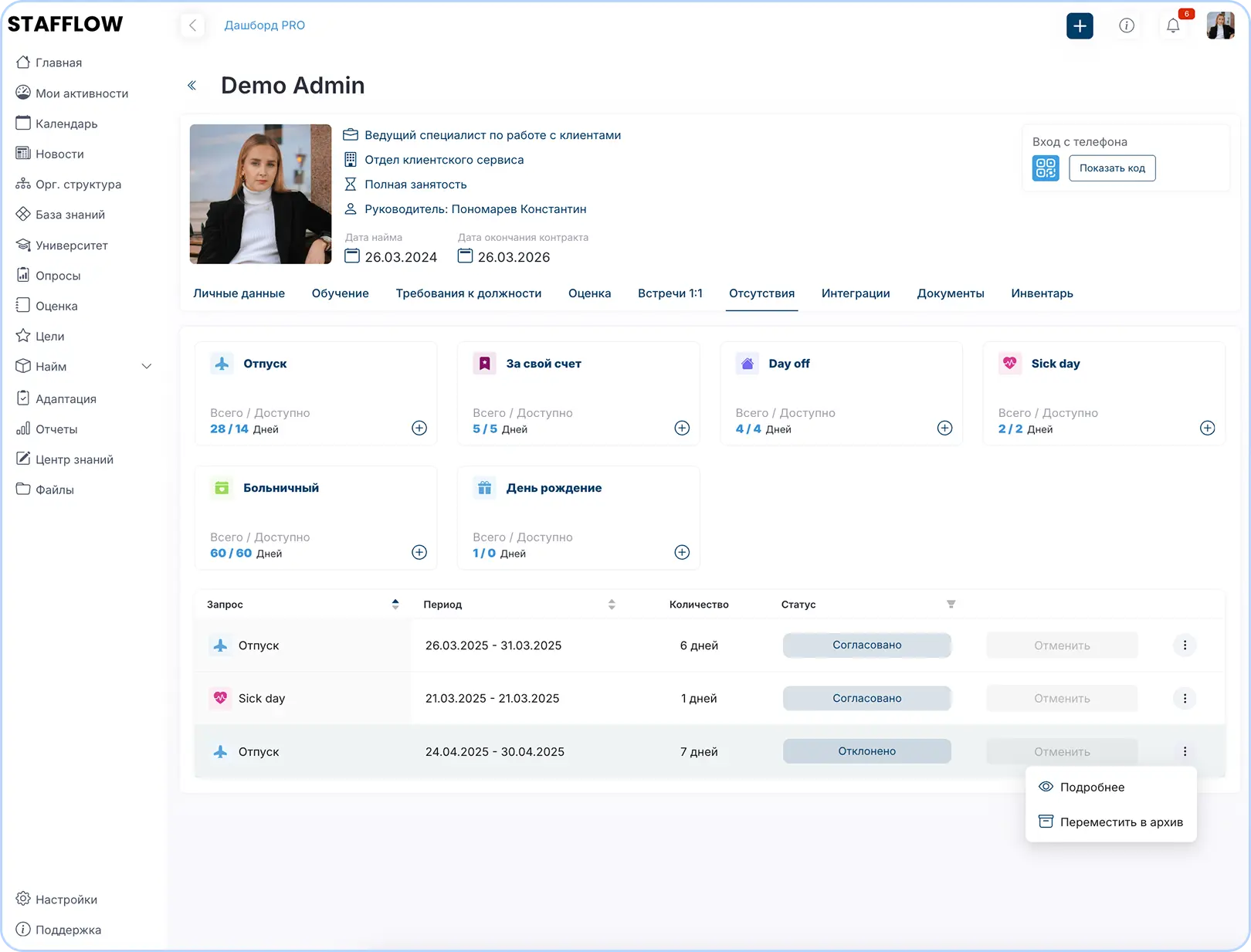
Task: Click period 24.04.2025 - 30.04.2025
Action: [x=495, y=752]
